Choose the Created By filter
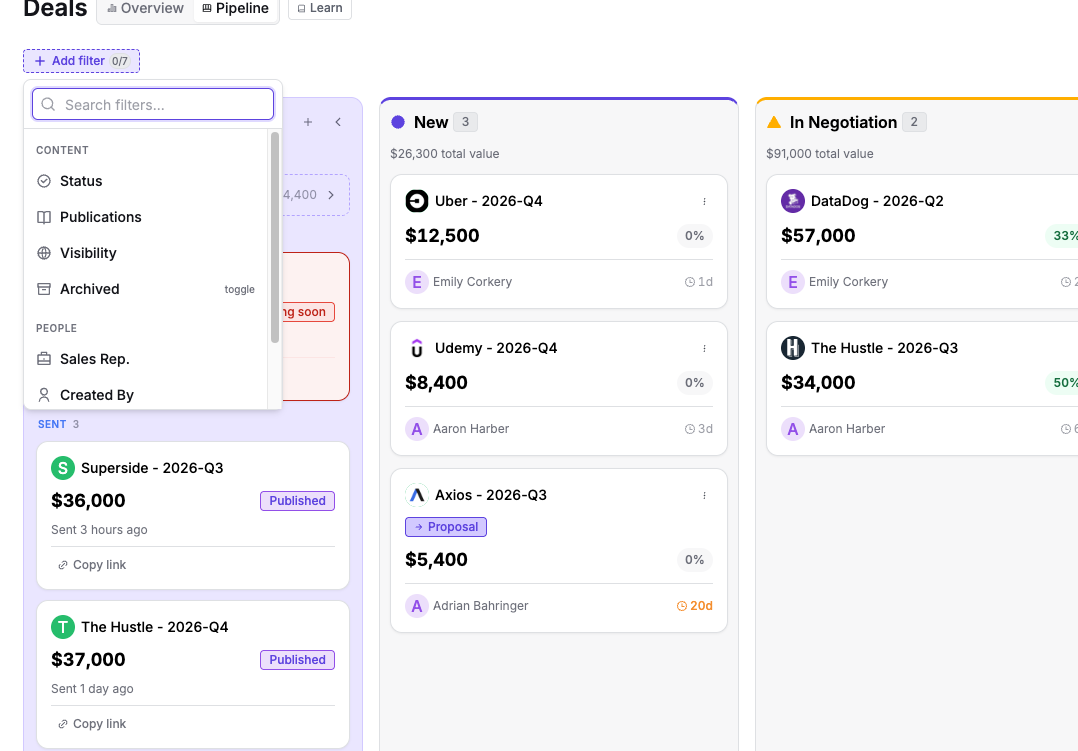This screenshot has height=751, width=1078. click(146, 395)
